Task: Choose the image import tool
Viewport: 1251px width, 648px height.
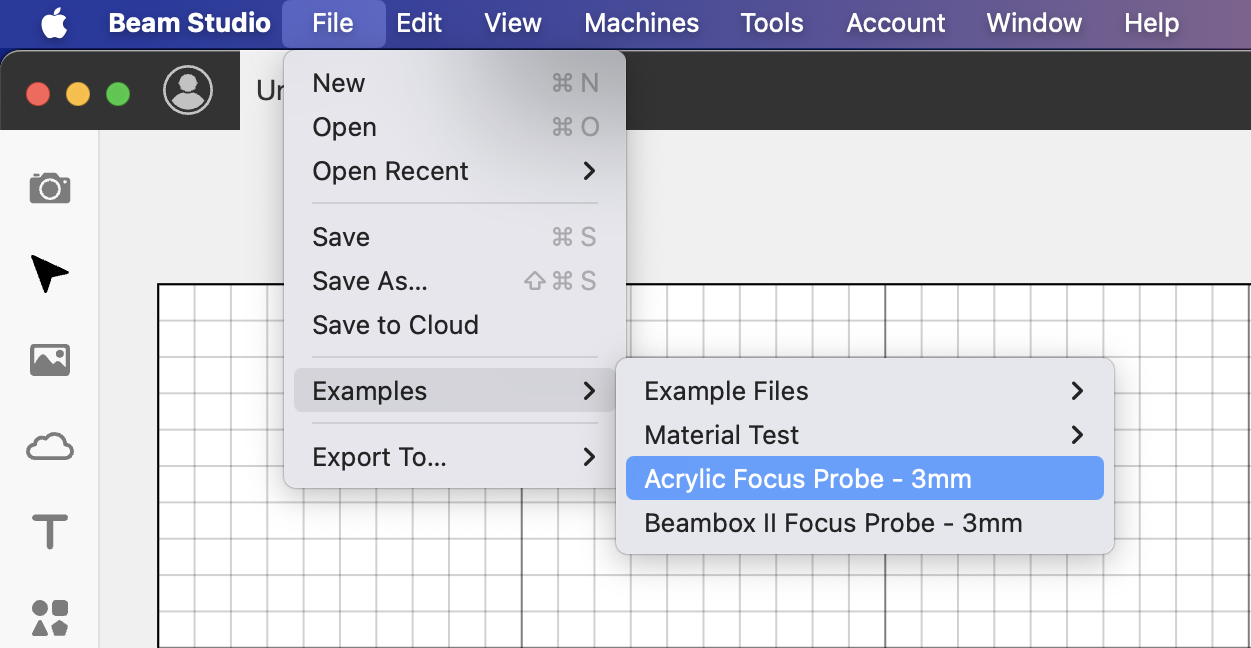Action: [50, 359]
